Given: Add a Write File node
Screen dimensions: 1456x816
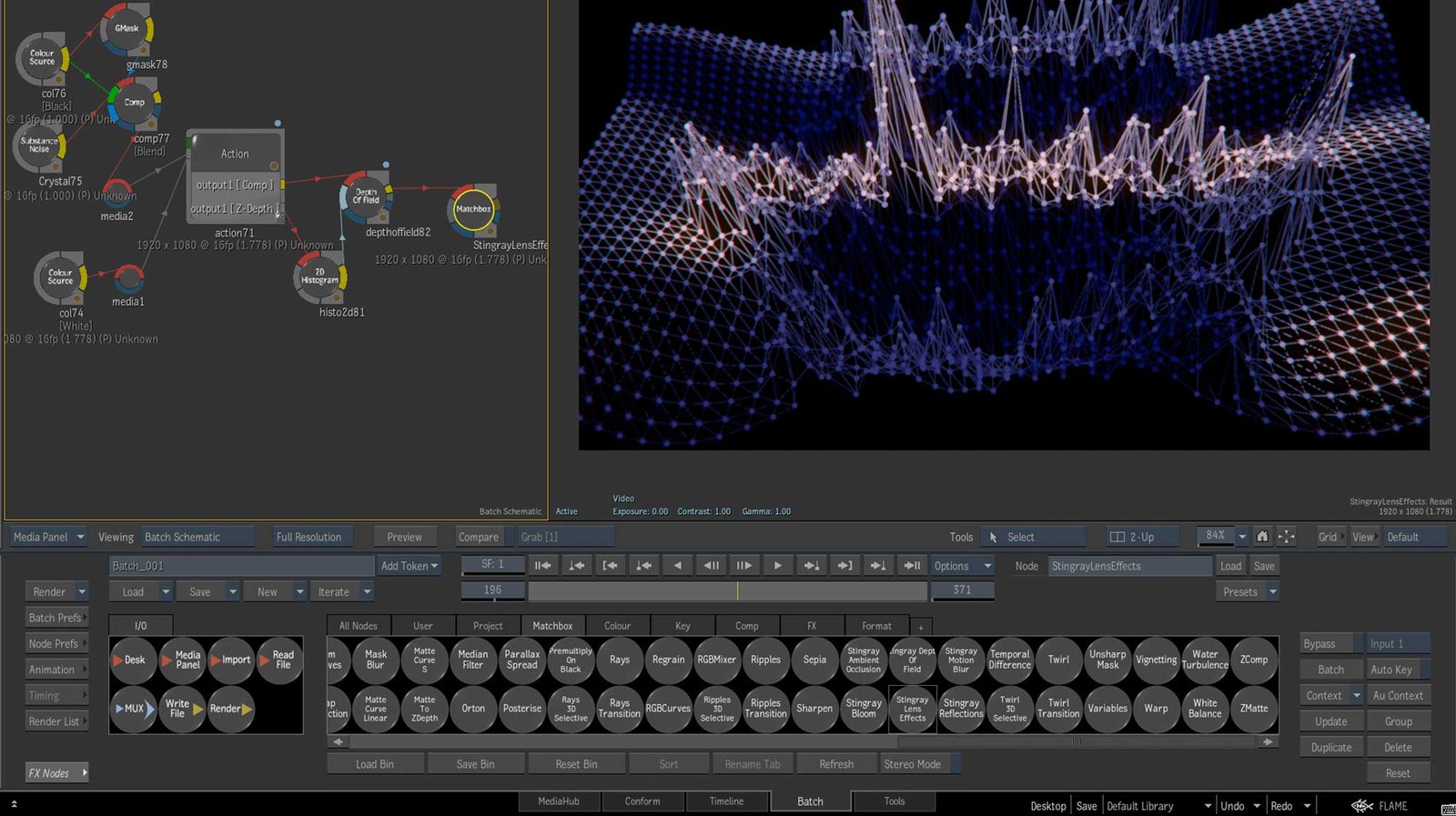Looking at the screenshot, I should coord(183,709).
